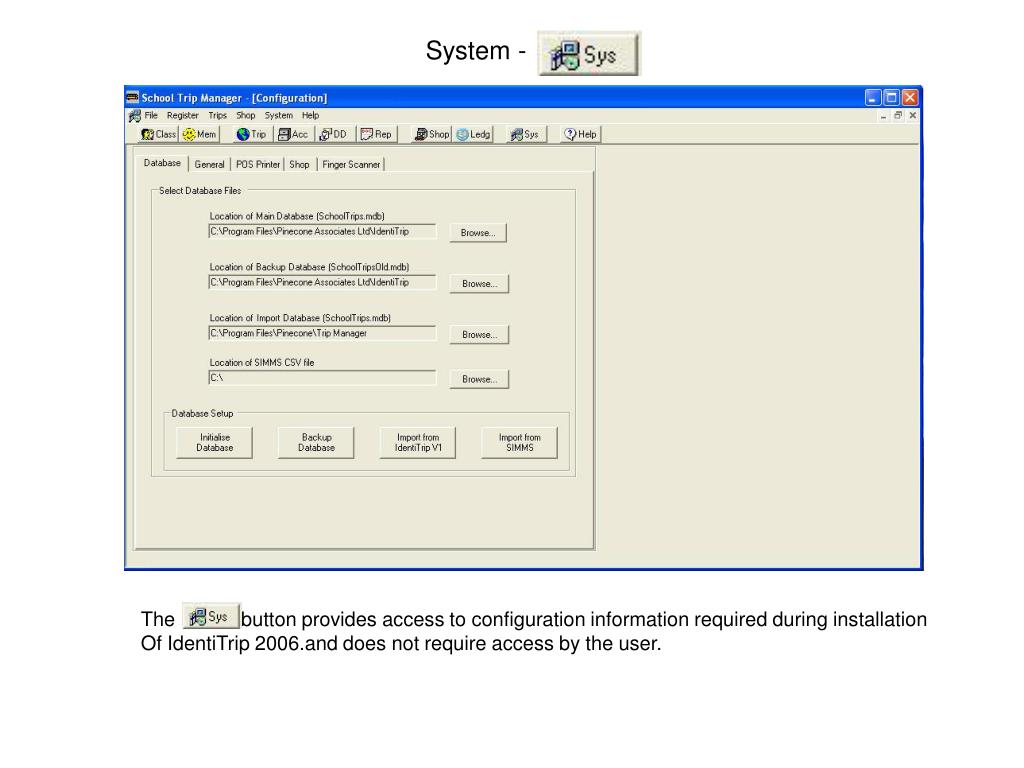Open the DD toolbar button

coord(334,134)
